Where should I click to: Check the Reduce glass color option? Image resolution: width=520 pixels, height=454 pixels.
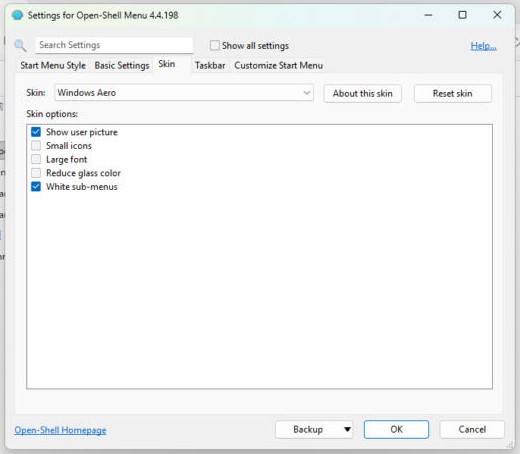click(36, 173)
